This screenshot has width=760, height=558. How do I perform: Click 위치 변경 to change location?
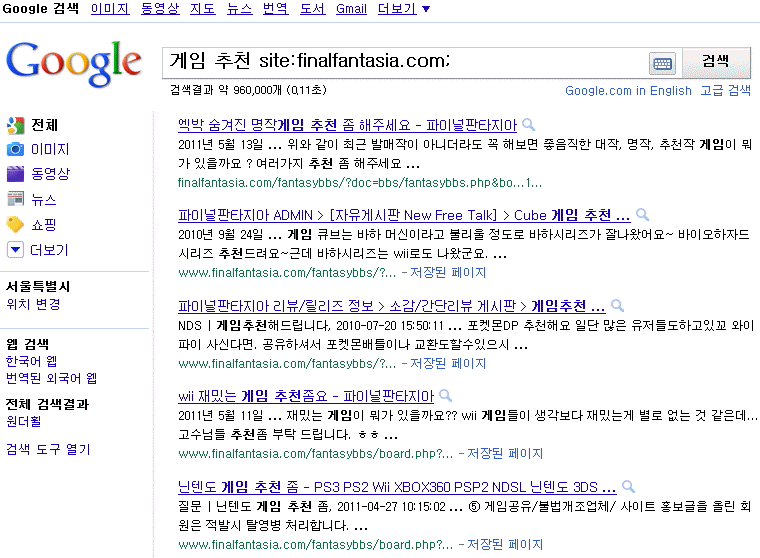(x=33, y=304)
